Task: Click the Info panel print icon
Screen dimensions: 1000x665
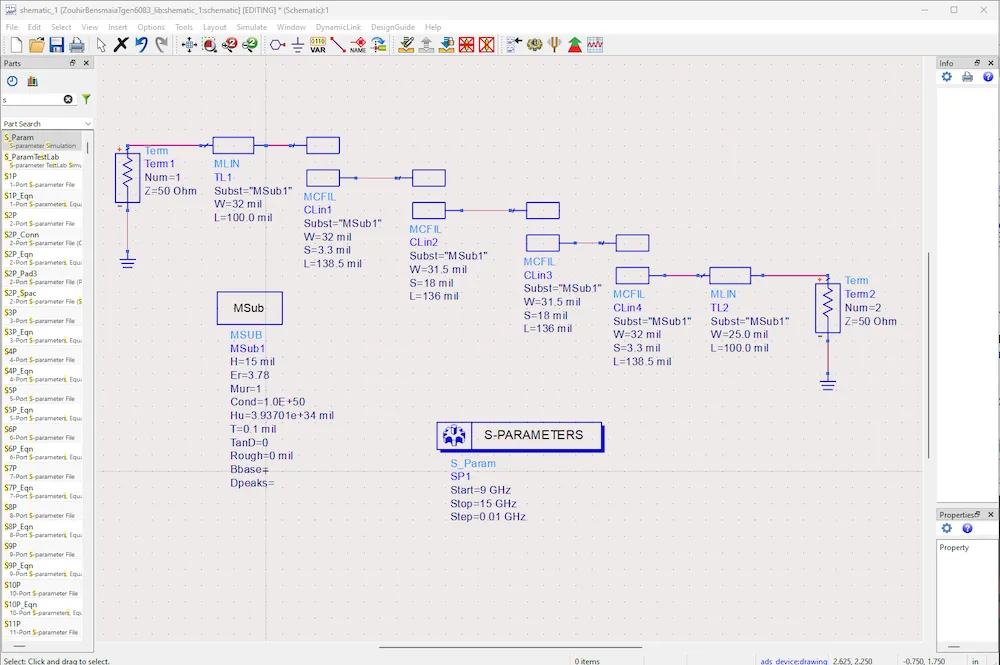Action: tap(967, 77)
